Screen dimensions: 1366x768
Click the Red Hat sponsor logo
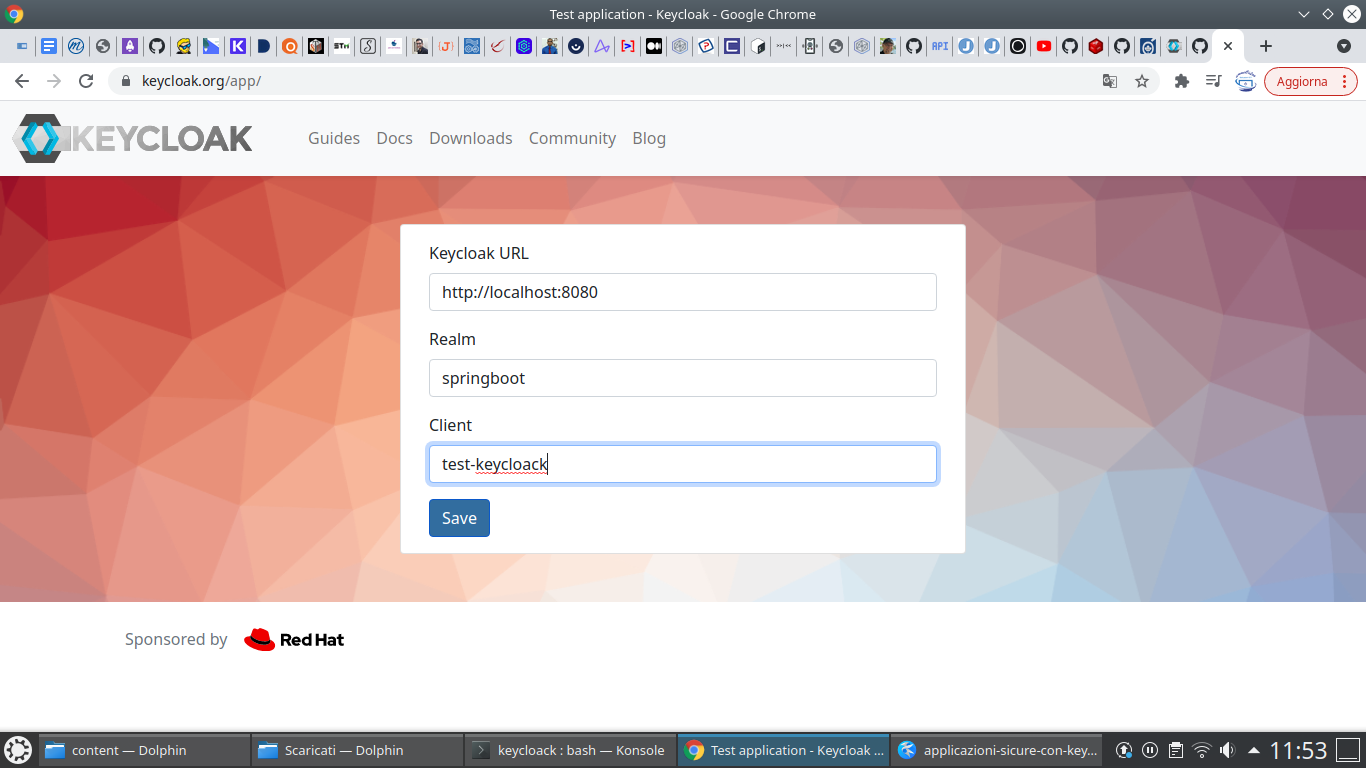(294, 640)
